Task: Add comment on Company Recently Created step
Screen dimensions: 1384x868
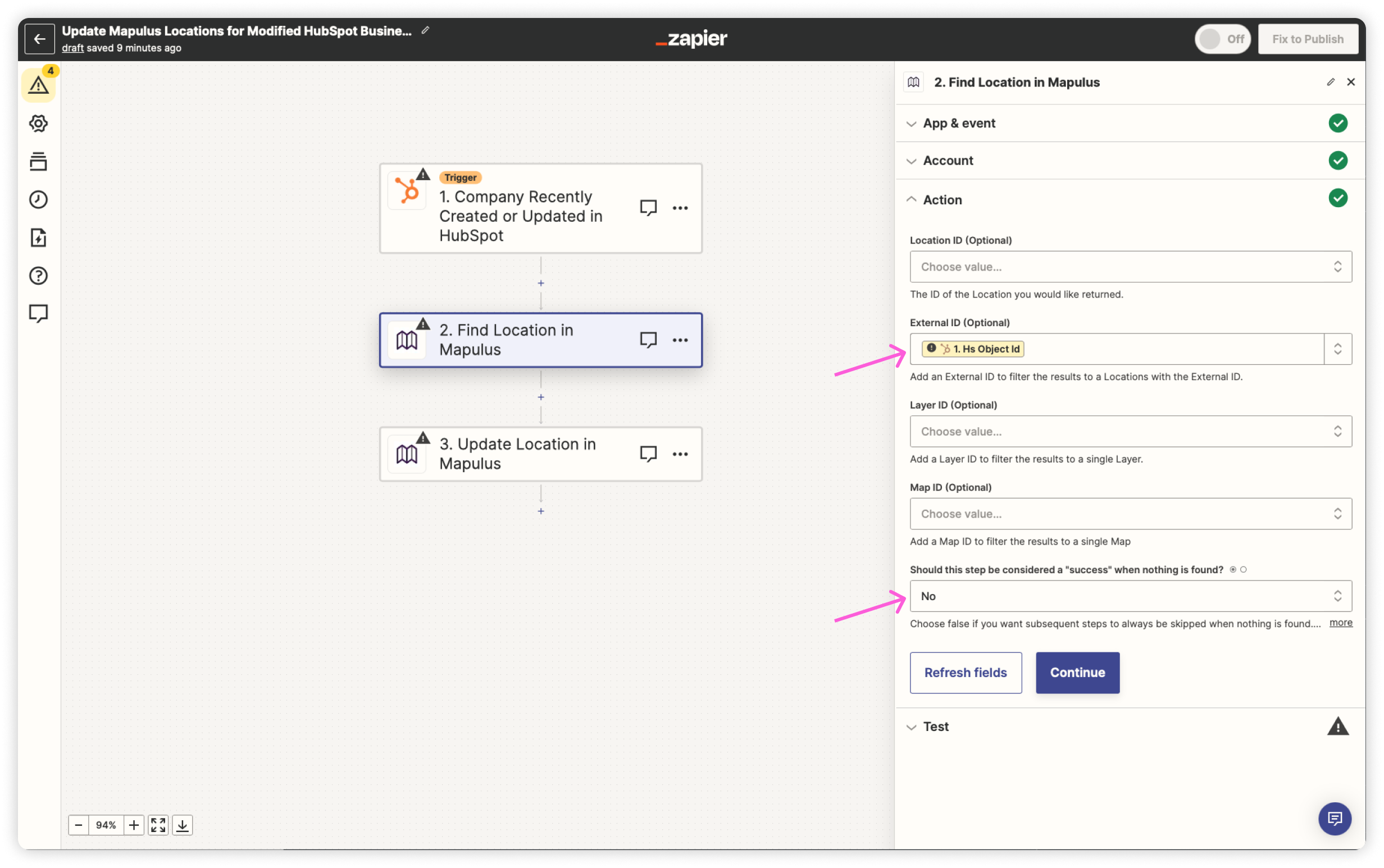Action: (x=648, y=208)
